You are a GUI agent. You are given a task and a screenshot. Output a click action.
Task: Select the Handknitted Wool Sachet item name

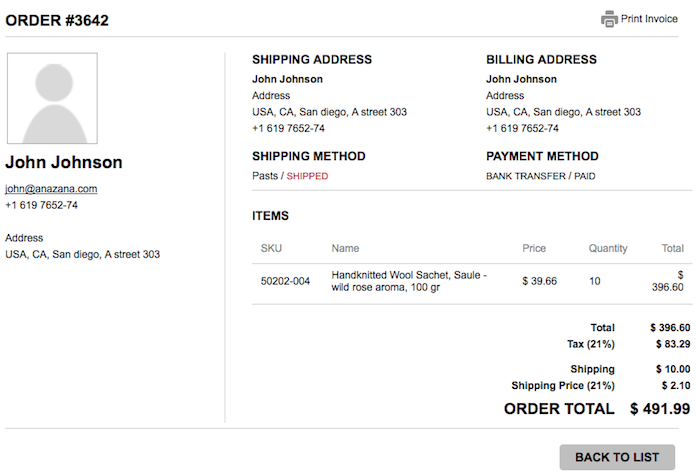pyautogui.click(x=409, y=281)
